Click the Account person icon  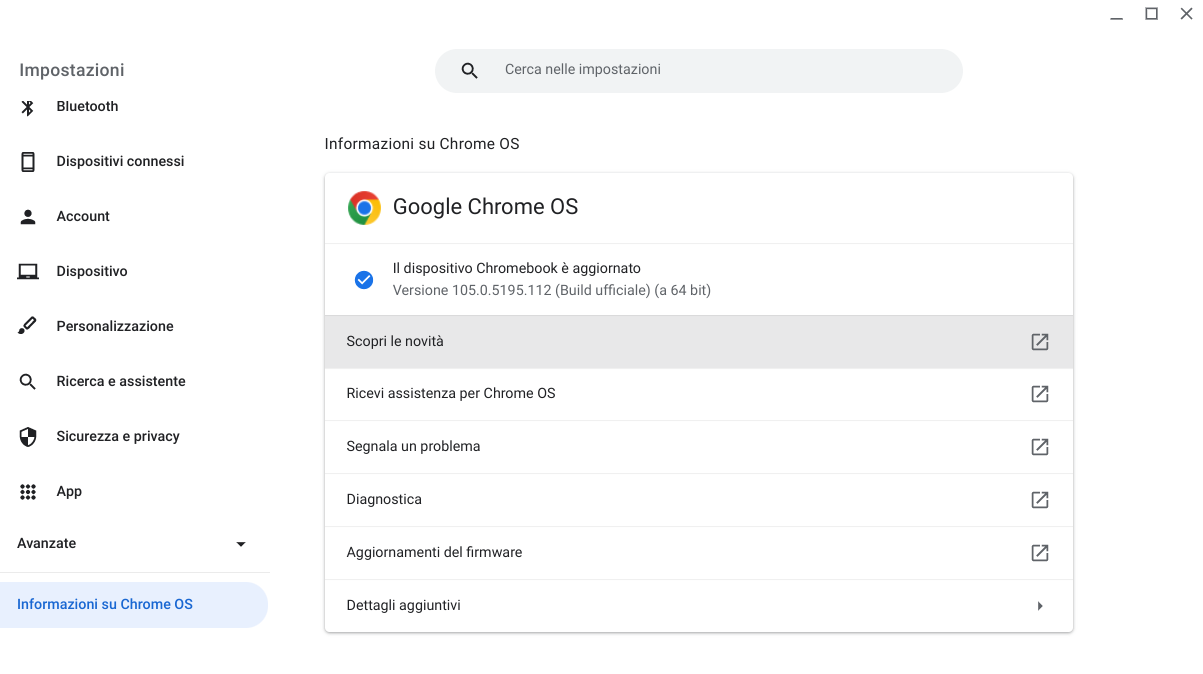28,217
